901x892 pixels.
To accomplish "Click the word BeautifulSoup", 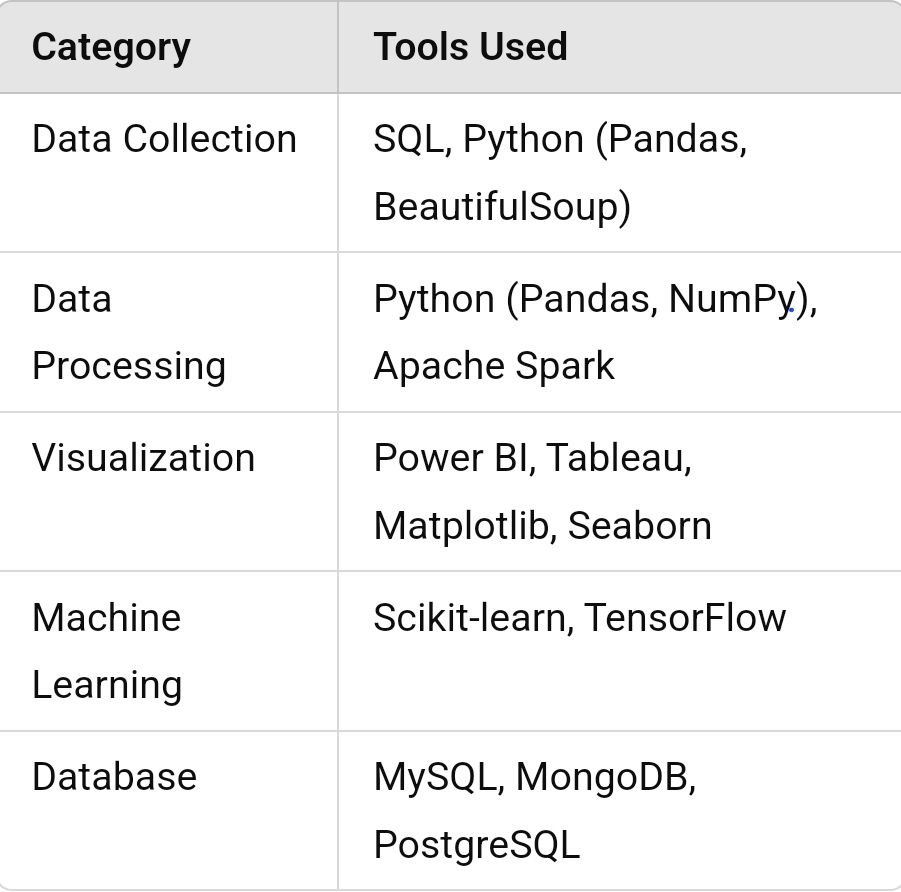I will 501,207.
